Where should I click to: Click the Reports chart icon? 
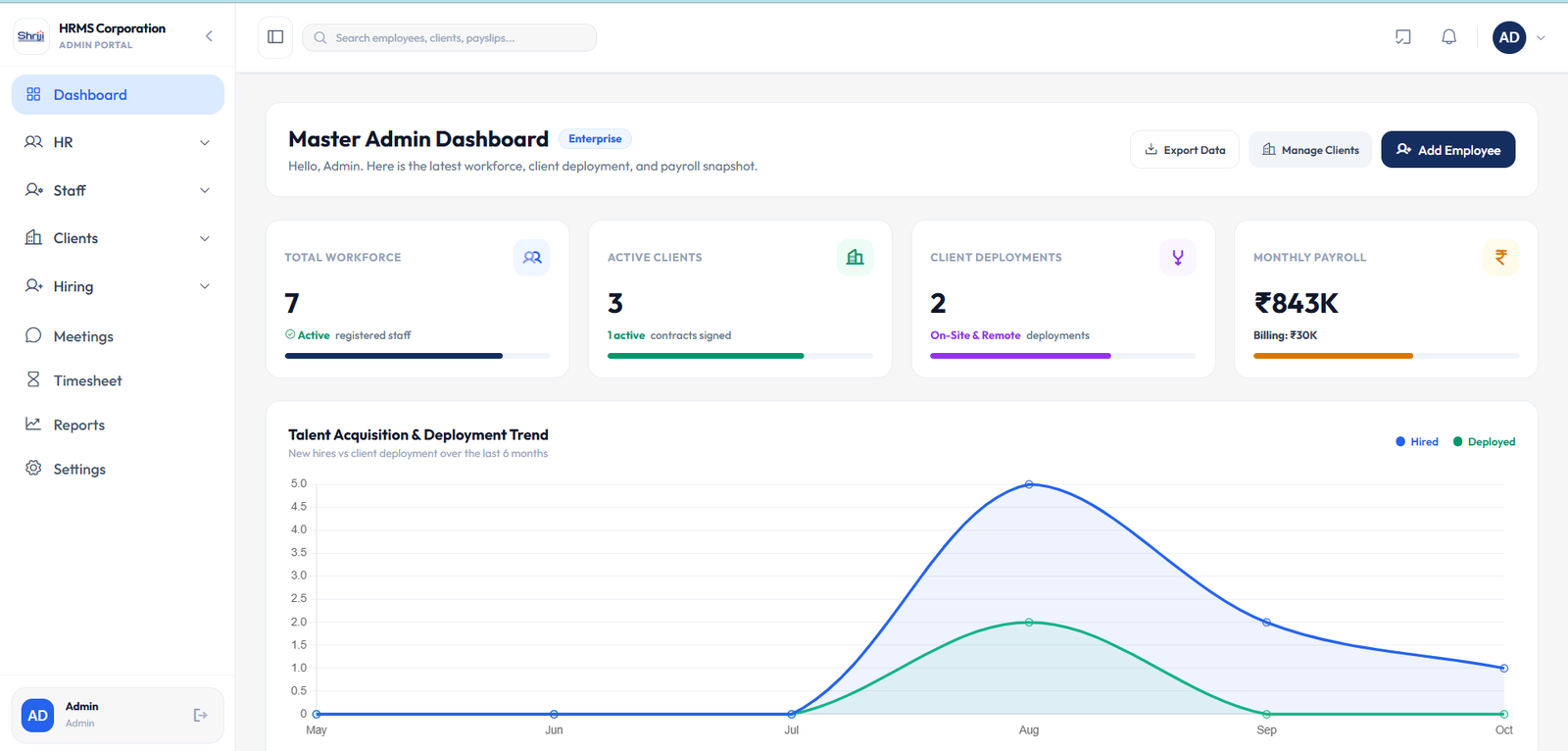coord(33,424)
